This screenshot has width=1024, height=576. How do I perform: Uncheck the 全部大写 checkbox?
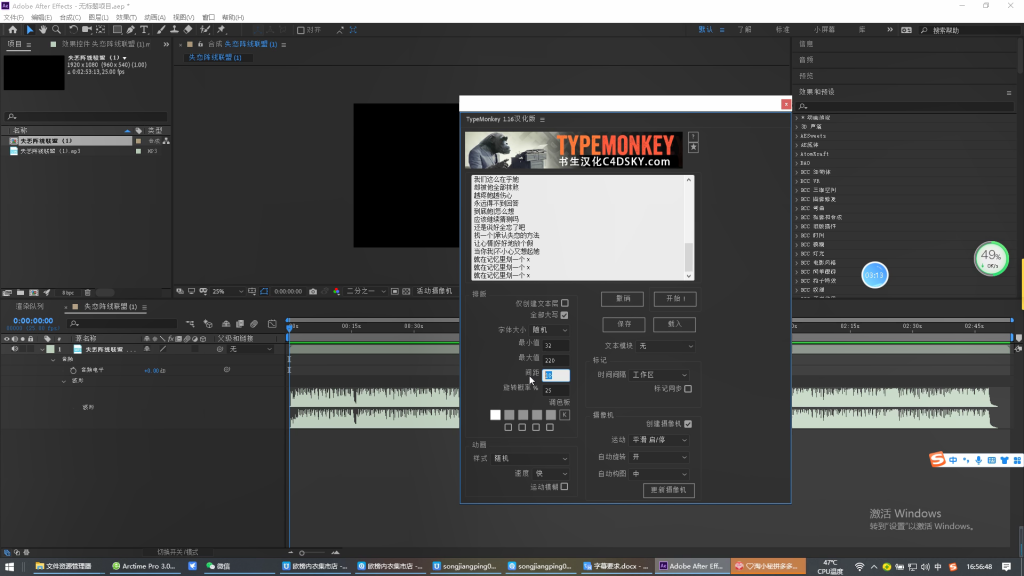[x=565, y=315]
